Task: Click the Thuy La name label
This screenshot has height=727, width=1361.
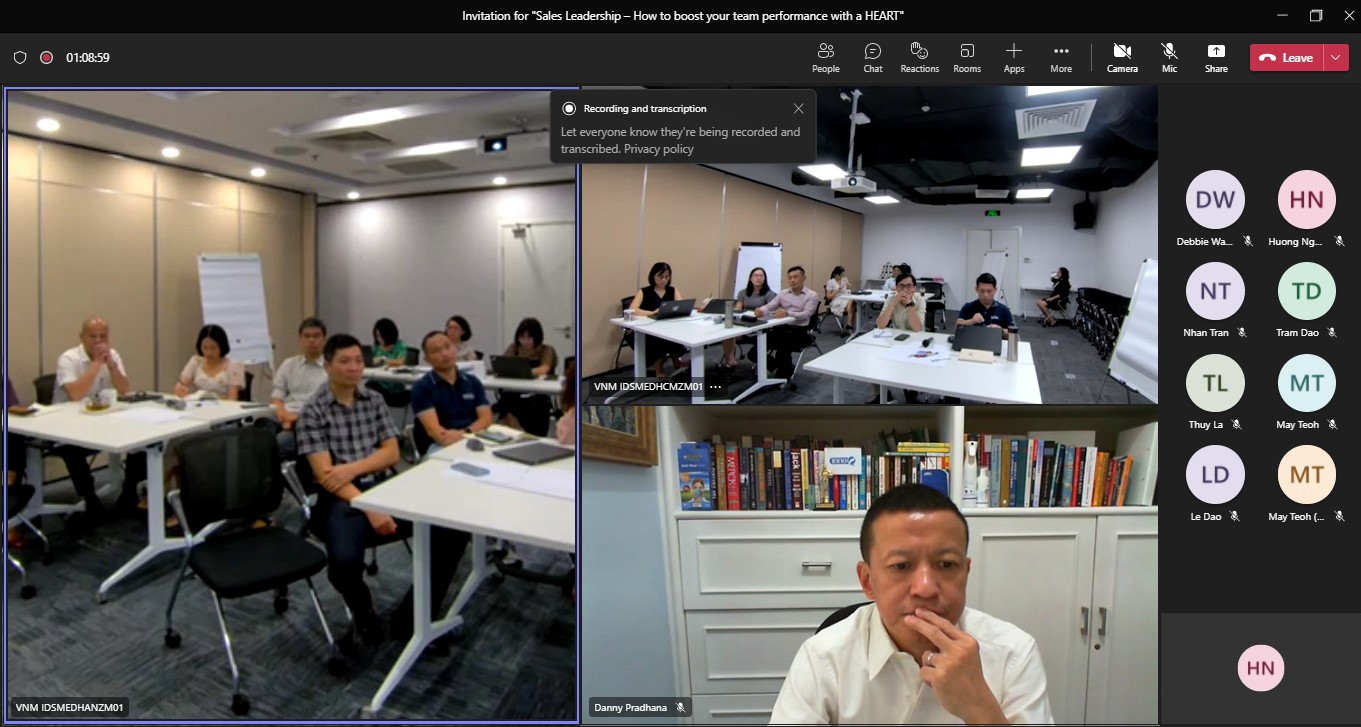Action: coord(1205,424)
